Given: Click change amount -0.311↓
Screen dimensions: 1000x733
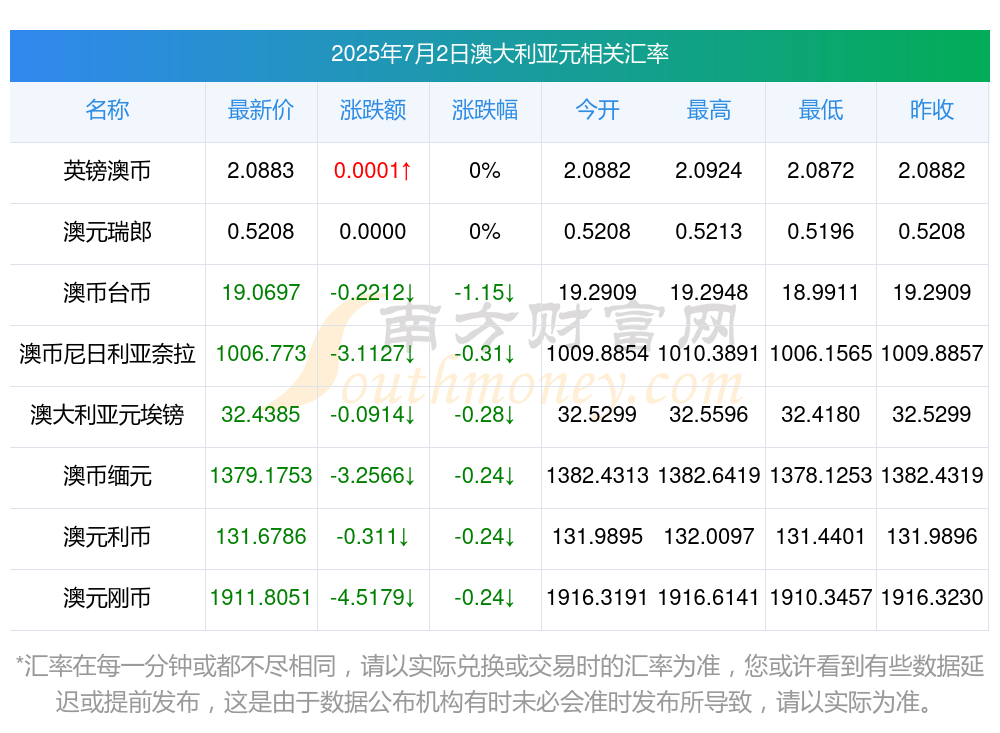Looking at the screenshot, I should (373, 537).
